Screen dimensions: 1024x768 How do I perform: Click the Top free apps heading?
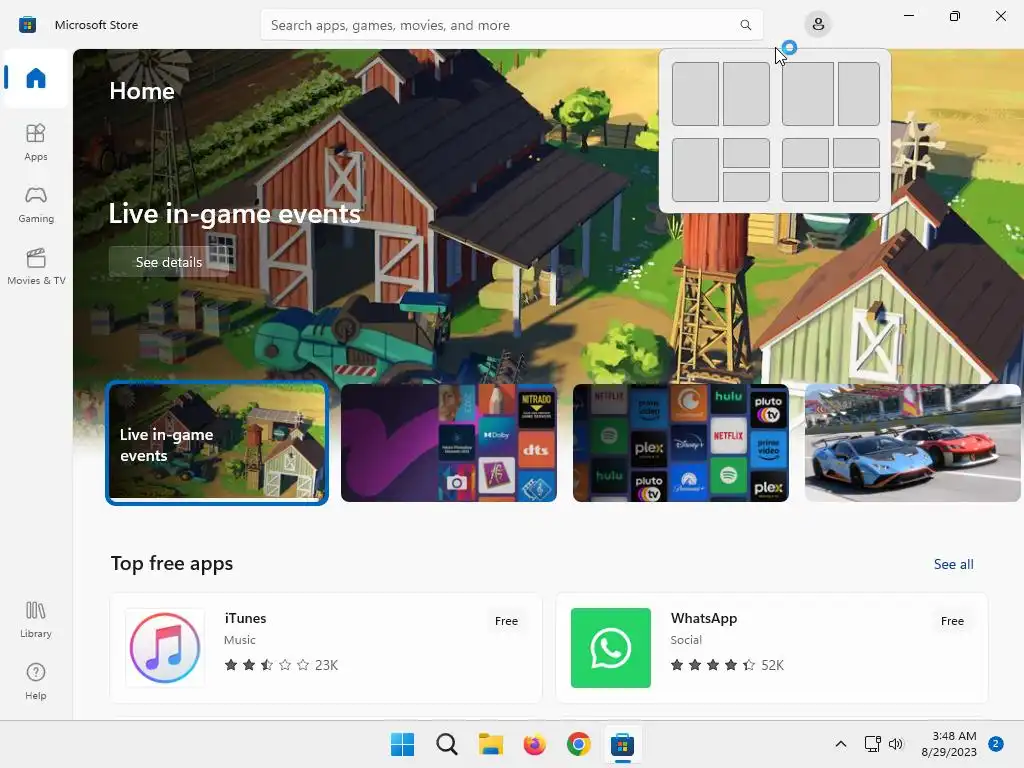172,564
